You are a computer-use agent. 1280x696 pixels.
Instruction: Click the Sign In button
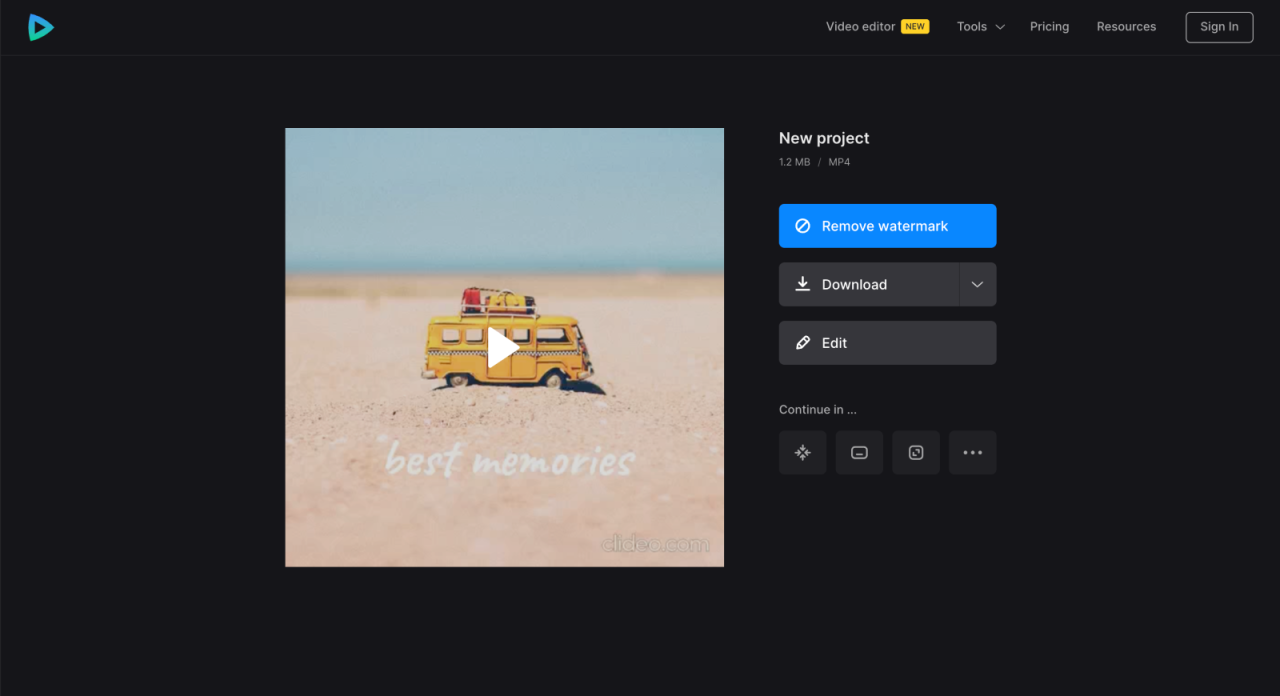1218,27
